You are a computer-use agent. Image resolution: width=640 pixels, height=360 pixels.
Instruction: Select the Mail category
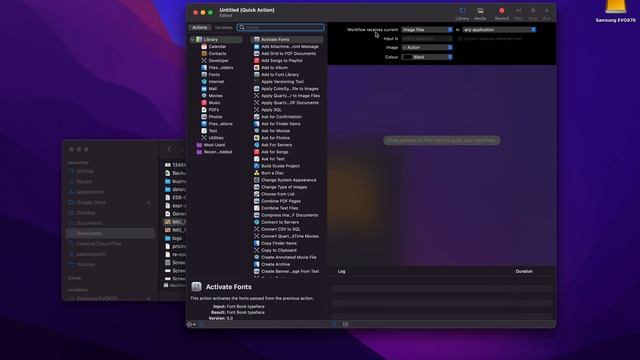(209, 89)
